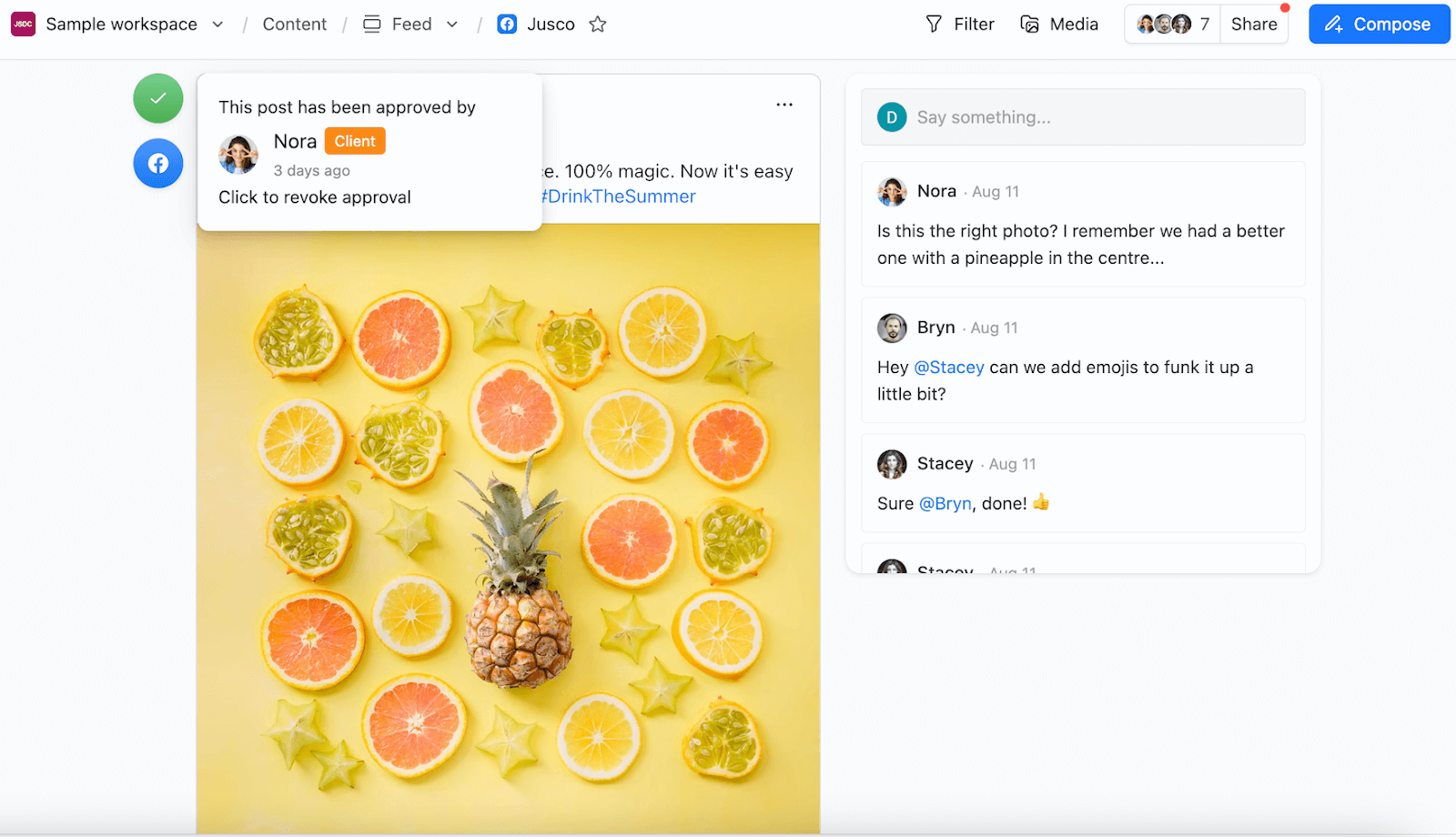Open the Media library
Image resolution: width=1456 pixels, height=837 pixels.
pos(1059,25)
